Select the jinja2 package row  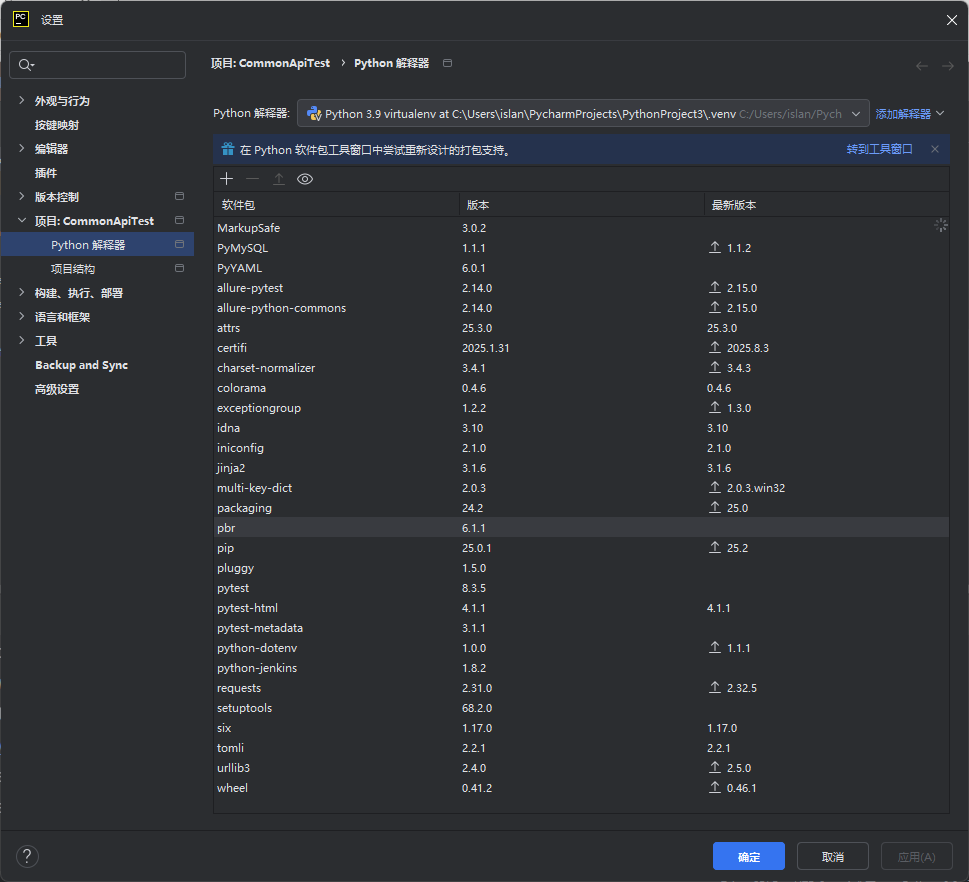pyautogui.click(x=581, y=467)
